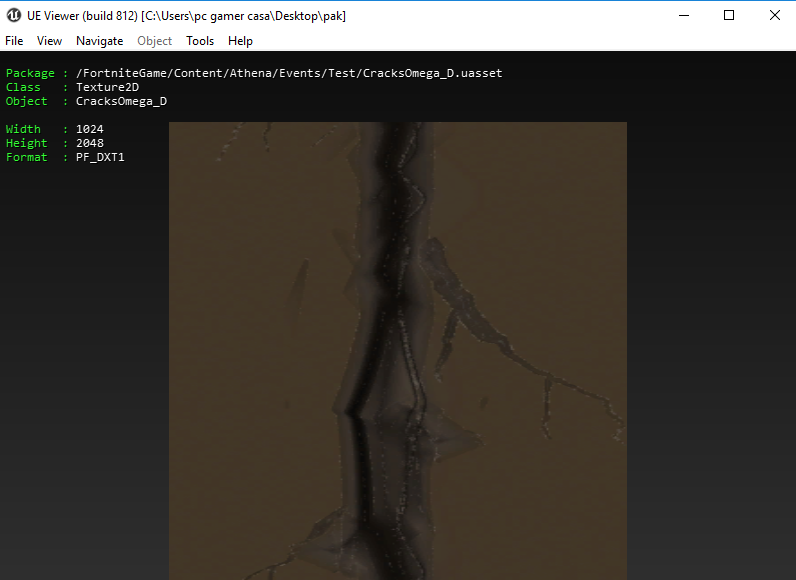
Task: Close the UE Viewer window
Action: click(774, 15)
